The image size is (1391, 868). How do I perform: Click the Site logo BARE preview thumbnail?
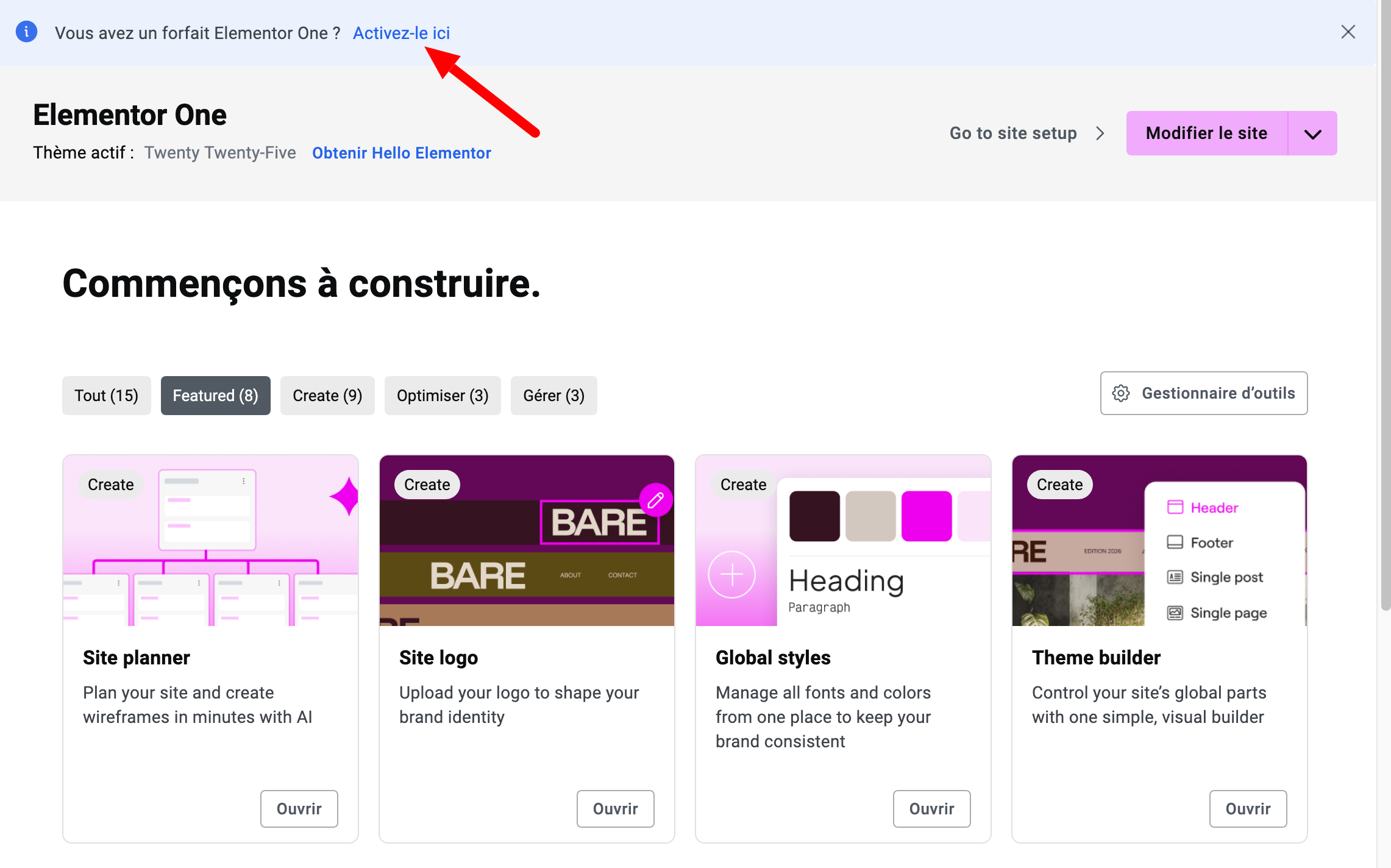coord(527,541)
